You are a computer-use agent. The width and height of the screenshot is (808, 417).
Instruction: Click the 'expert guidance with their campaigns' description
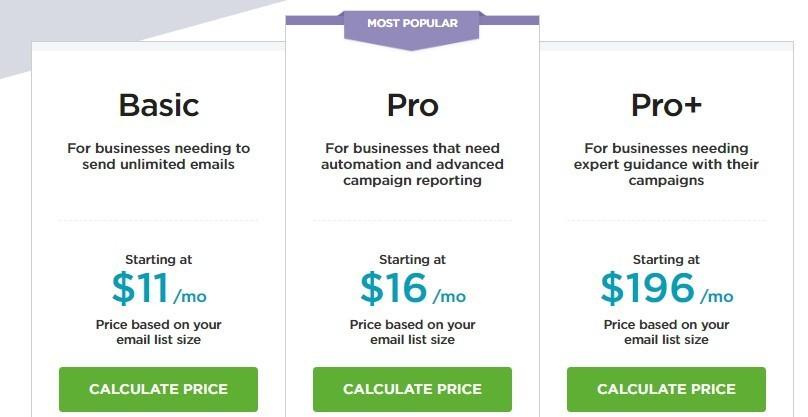666,164
